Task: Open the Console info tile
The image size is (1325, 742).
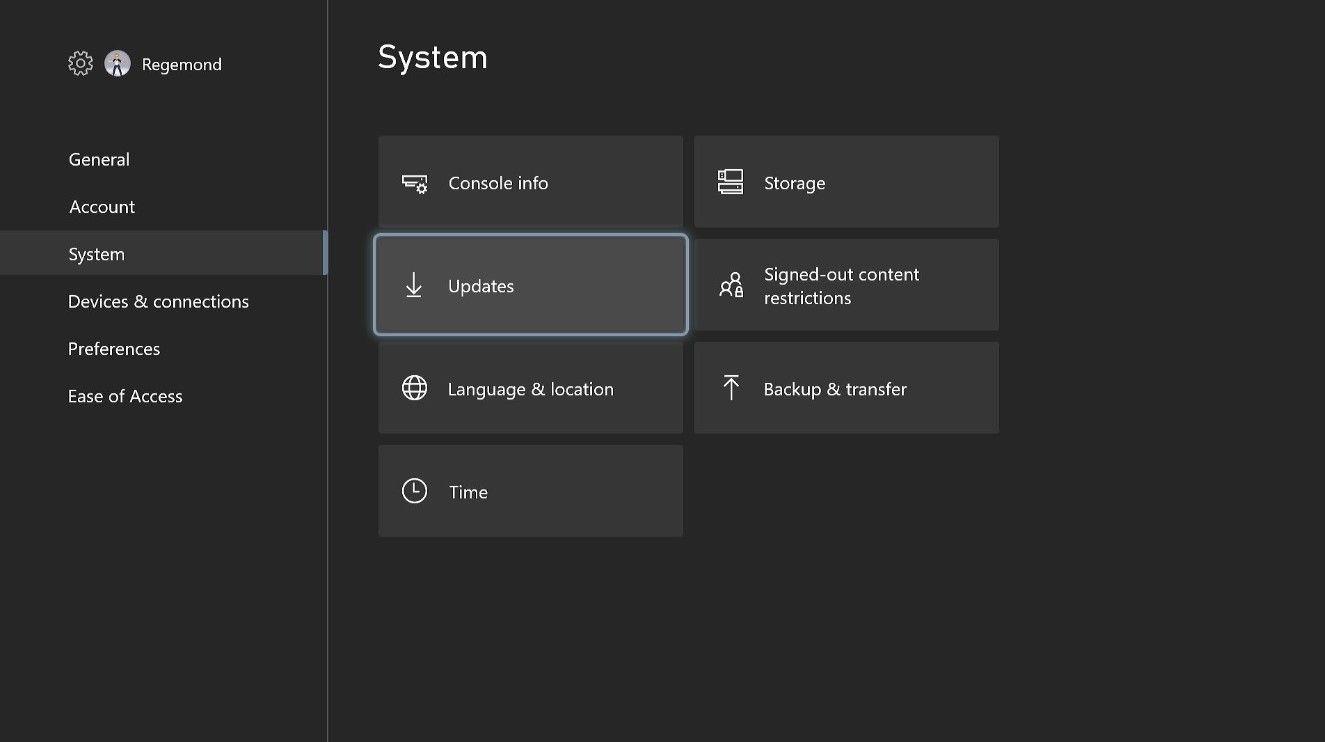Action: click(530, 182)
